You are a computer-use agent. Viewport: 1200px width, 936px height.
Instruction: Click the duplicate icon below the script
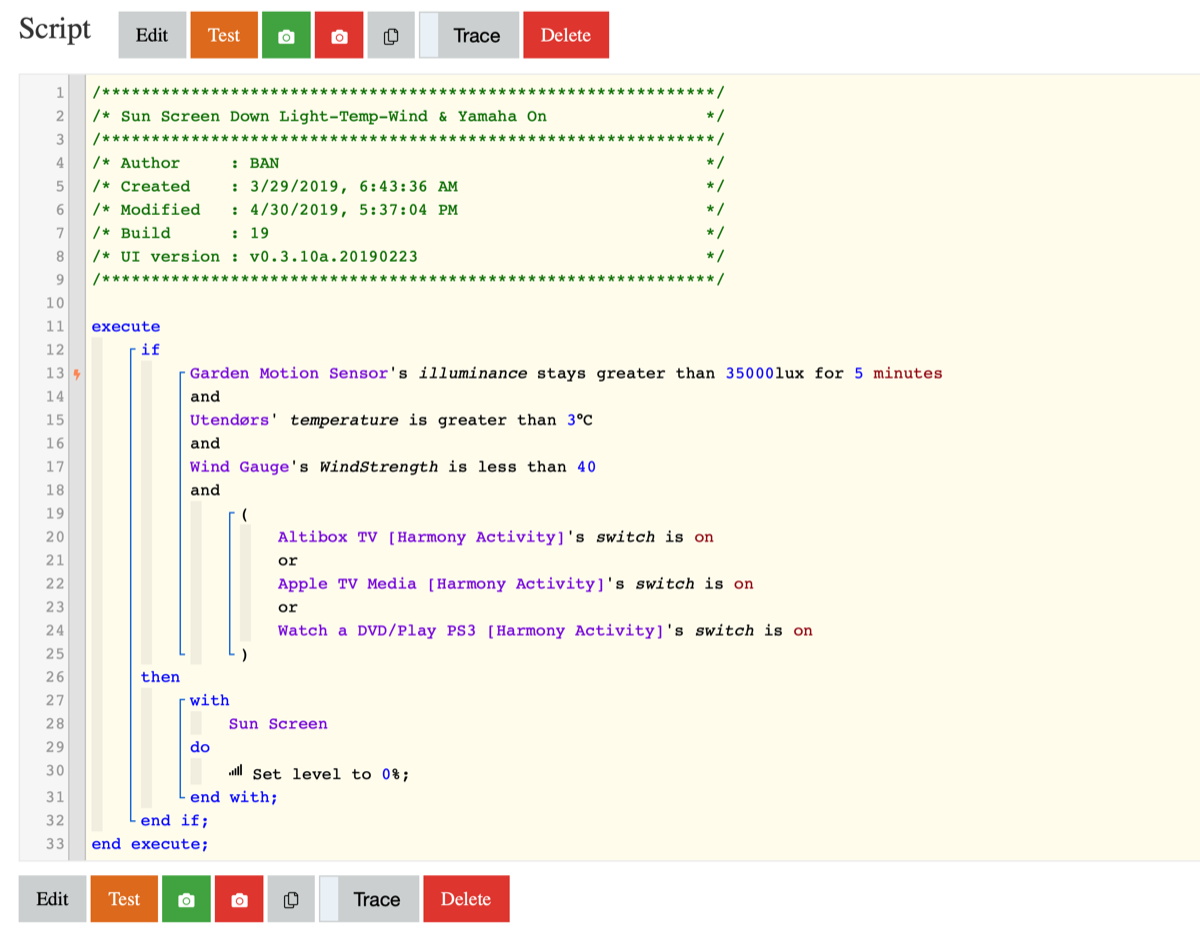291,899
